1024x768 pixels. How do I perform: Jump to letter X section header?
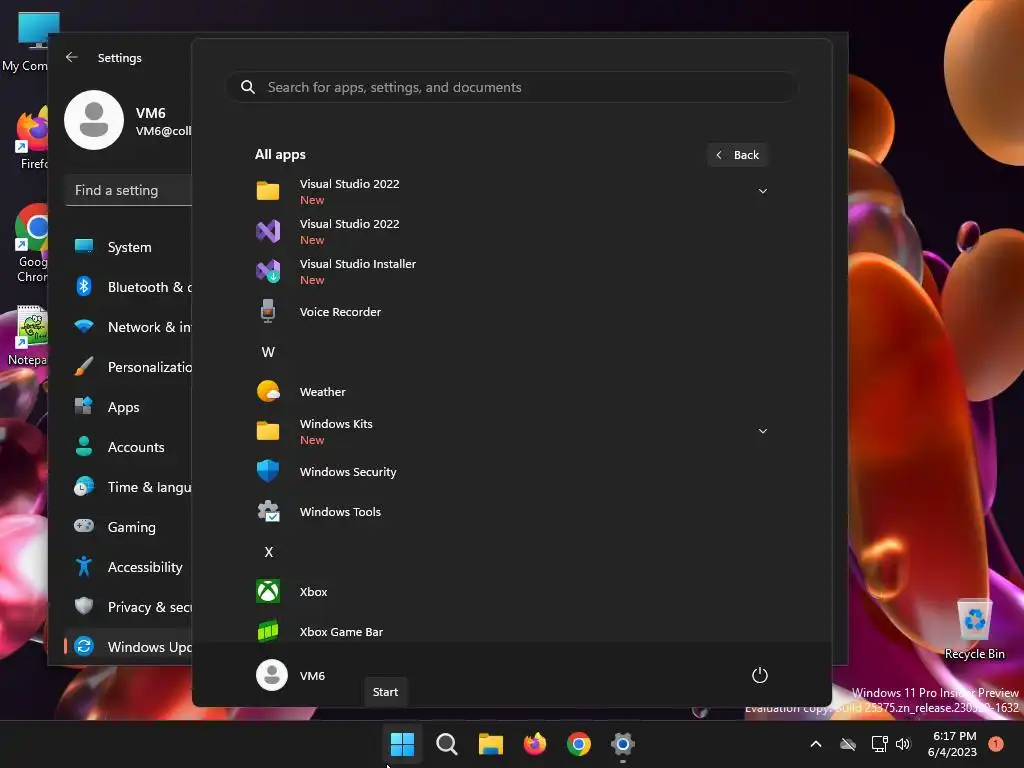[268, 552]
